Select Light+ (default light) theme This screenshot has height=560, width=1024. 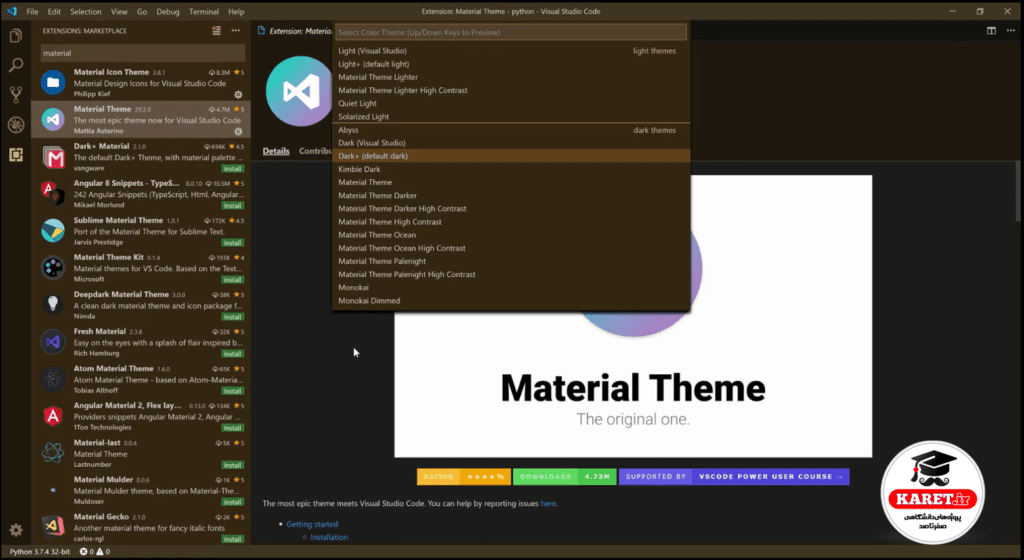click(x=511, y=64)
